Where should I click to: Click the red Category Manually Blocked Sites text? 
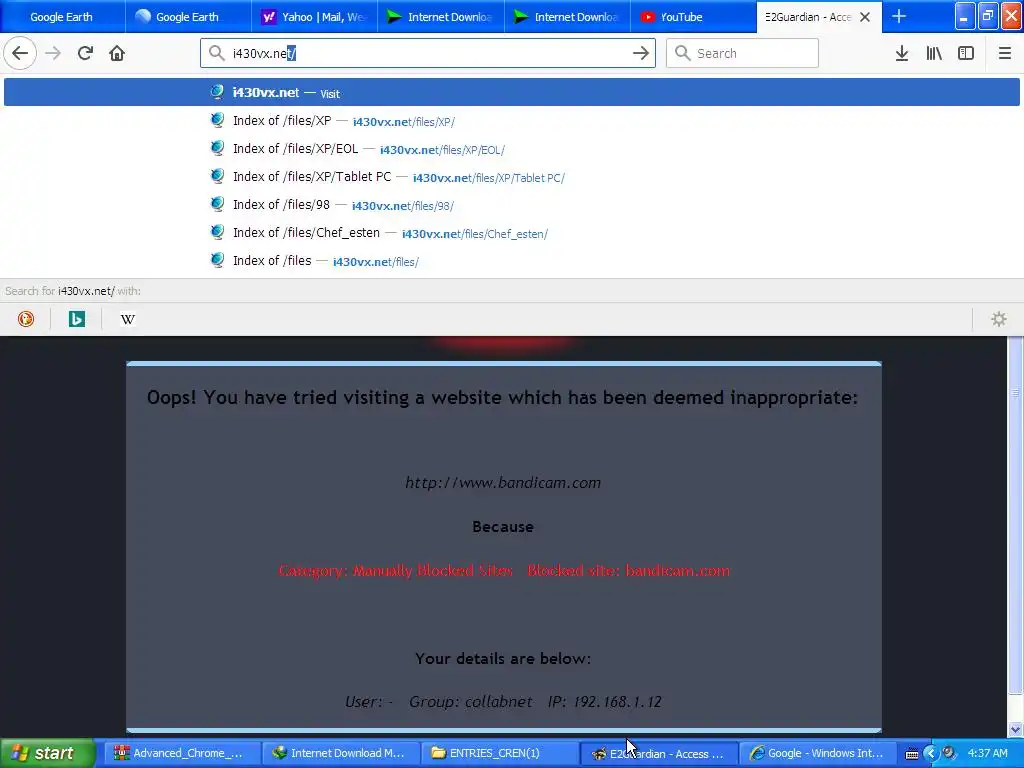[396, 571]
